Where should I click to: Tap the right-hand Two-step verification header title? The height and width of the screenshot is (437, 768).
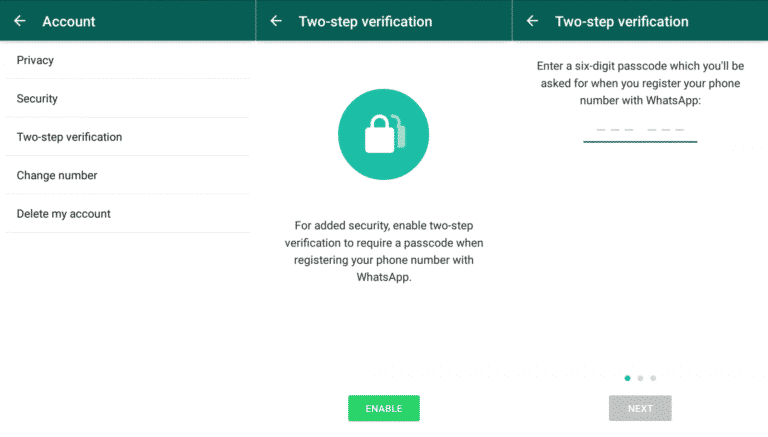[622, 22]
